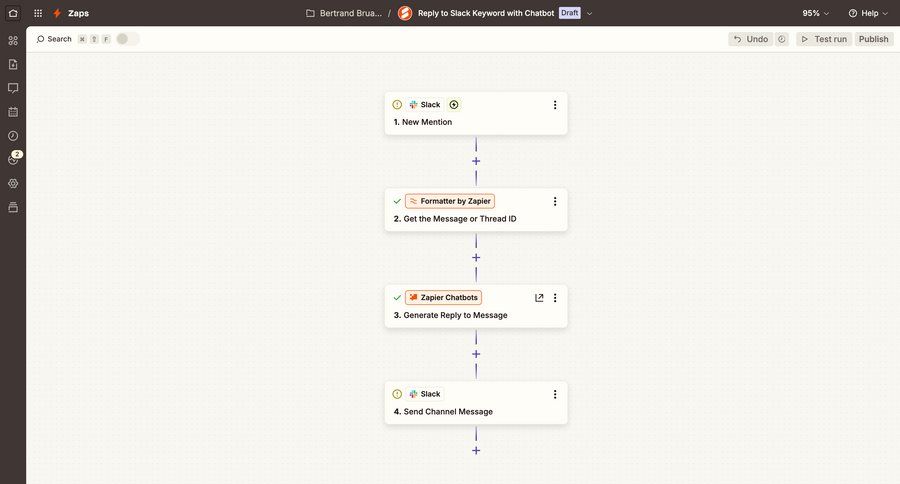Viewport: 900px width, 484px height.
Task: Click the Zap's orange app icon in header
Action: coord(405,13)
